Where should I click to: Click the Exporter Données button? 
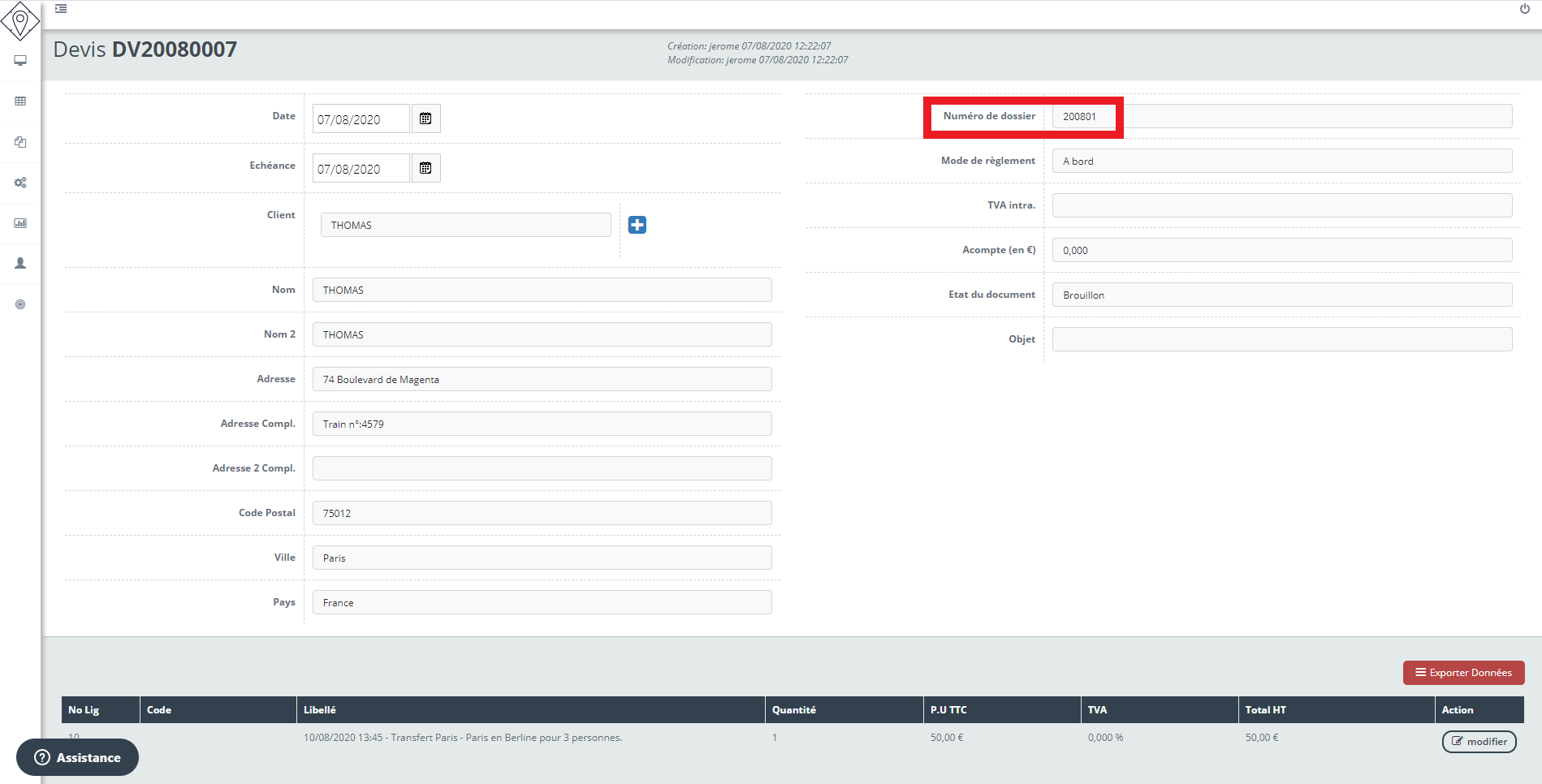(1463, 673)
